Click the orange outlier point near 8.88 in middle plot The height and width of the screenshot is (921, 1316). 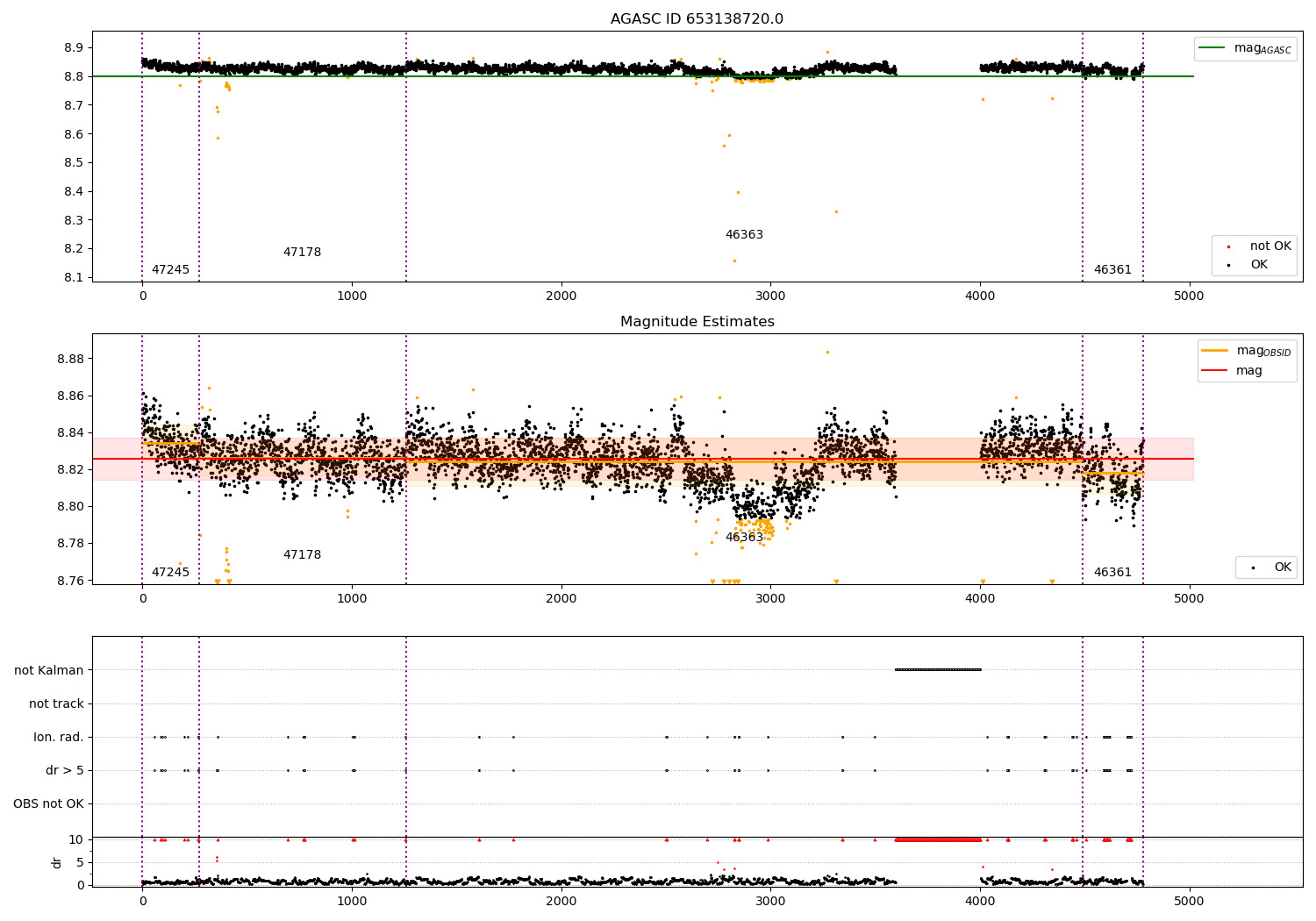[x=827, y=352]
